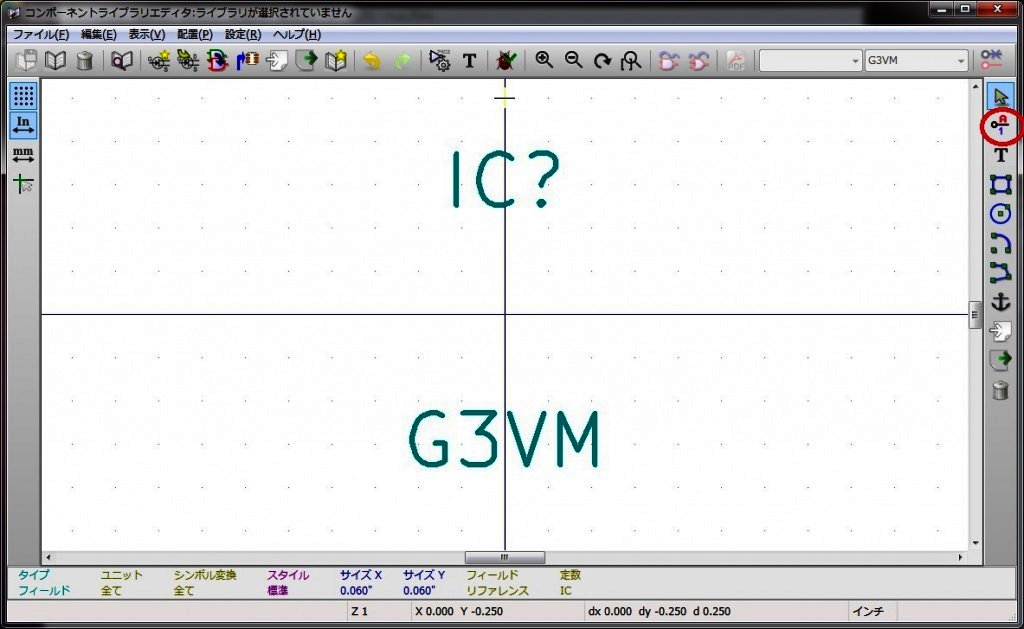Screen dimensions: 1024x629
Task: Open the PDF documentation icon
Action: click(736, 60)
